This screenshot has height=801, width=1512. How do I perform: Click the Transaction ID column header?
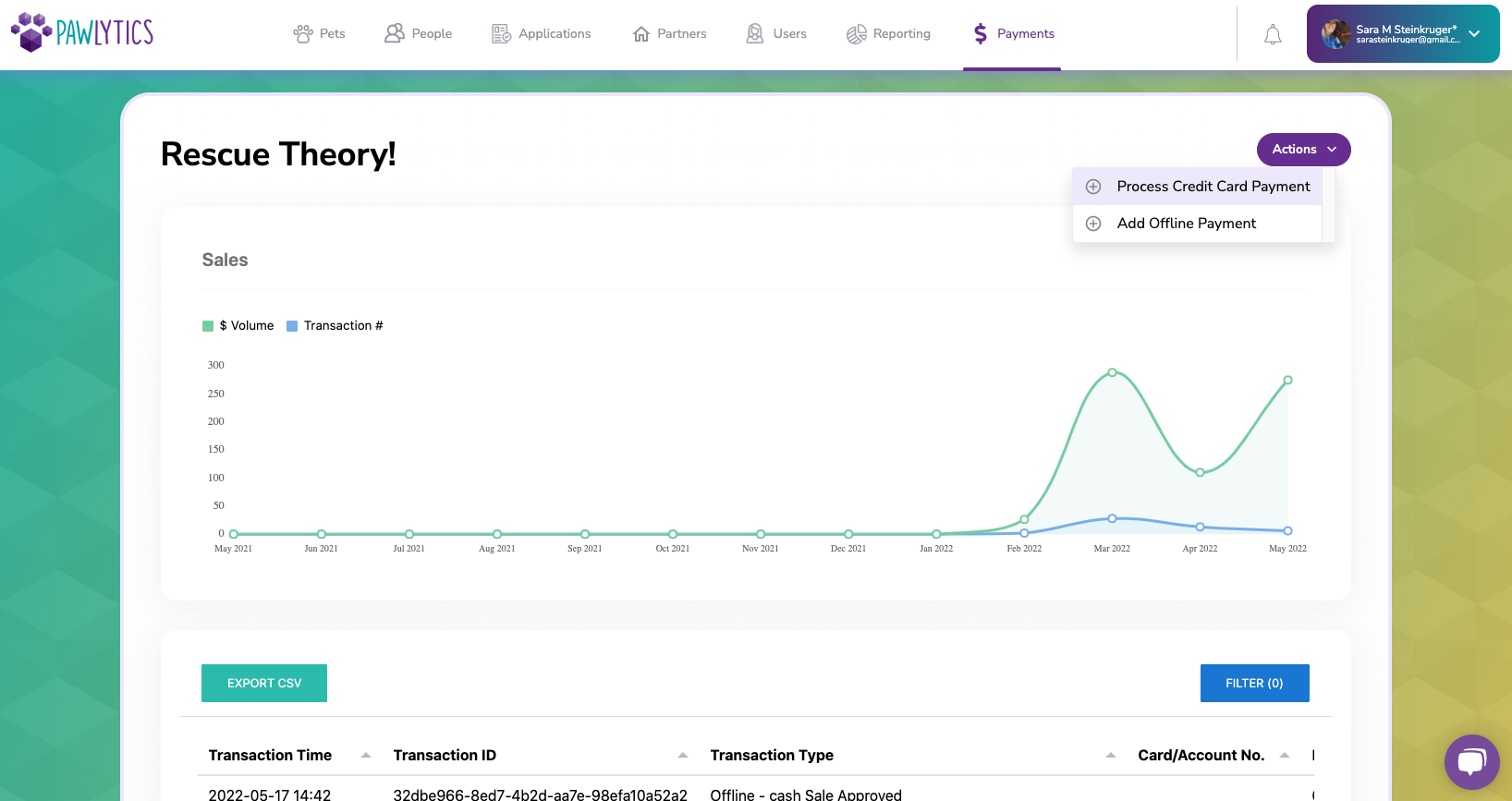click(x=445, y=756)
